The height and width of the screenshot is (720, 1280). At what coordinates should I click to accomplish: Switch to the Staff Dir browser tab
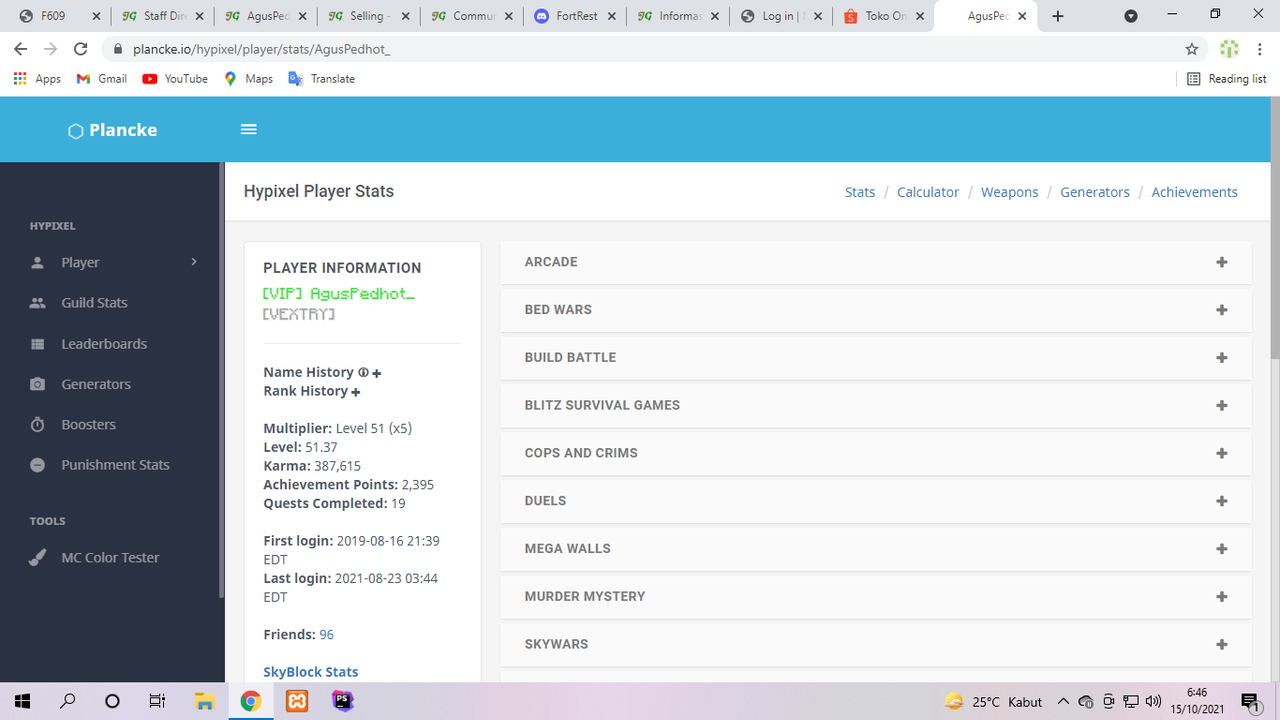click(x=160, y=16)
